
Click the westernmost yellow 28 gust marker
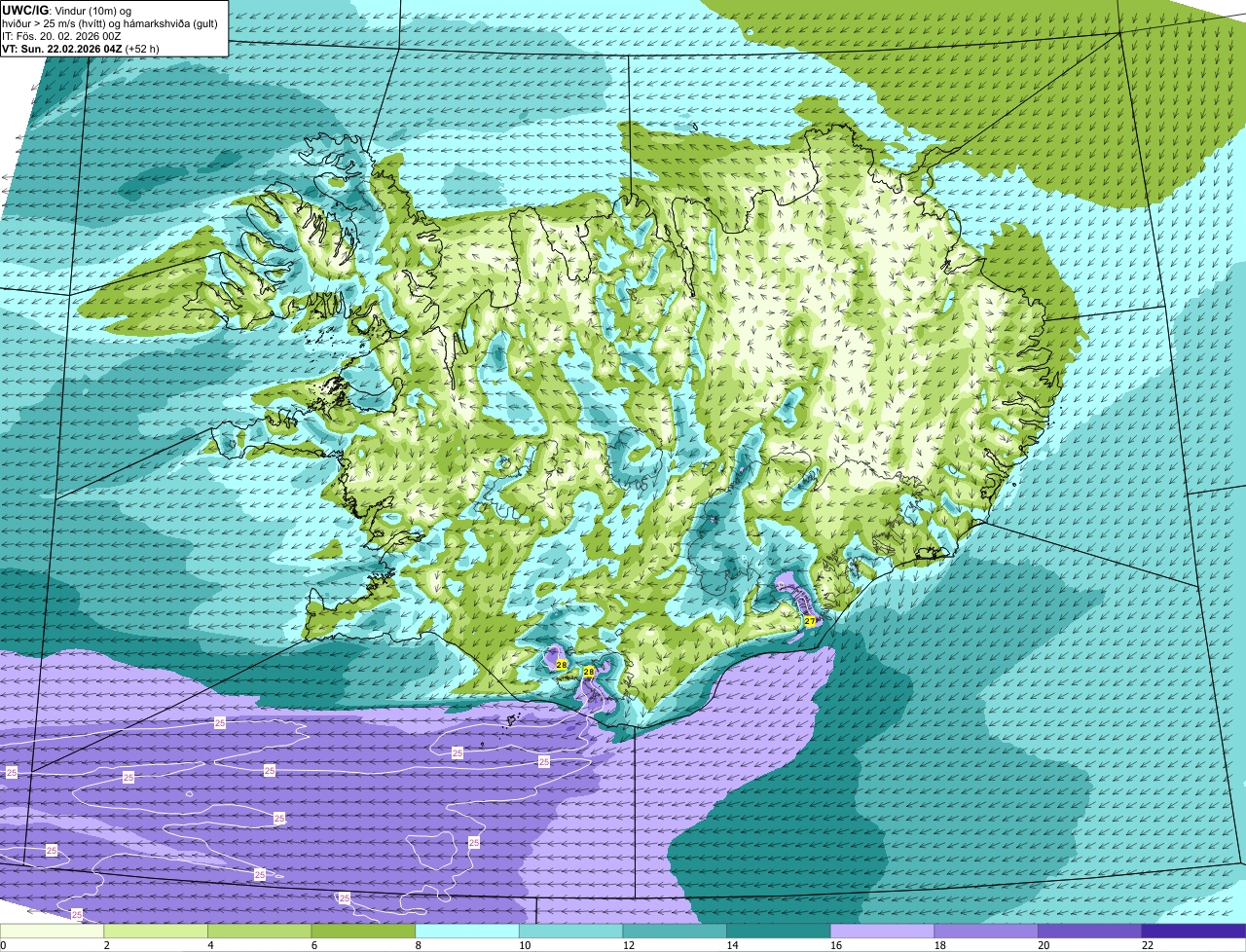(562, 665)
